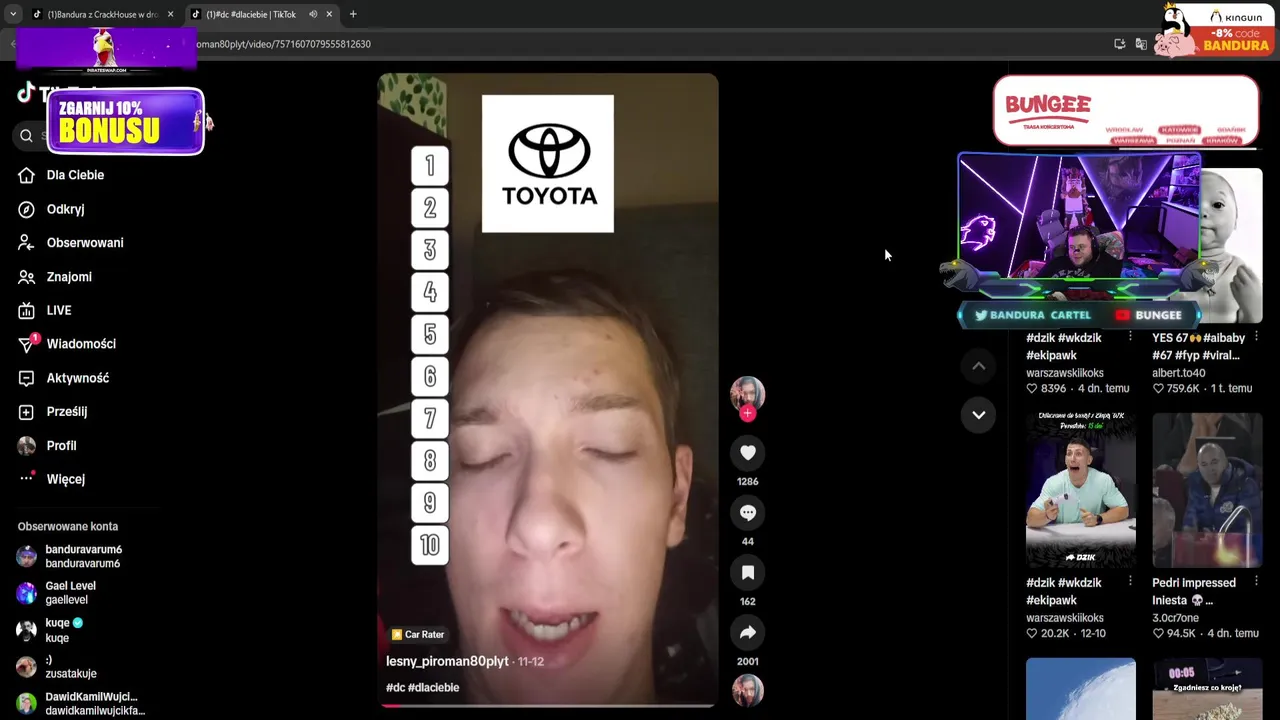The width and height of the screenshot is (1280, 720).
Task: Switch to the Bandura z CrackHouse tab
Action: (101, 14)
